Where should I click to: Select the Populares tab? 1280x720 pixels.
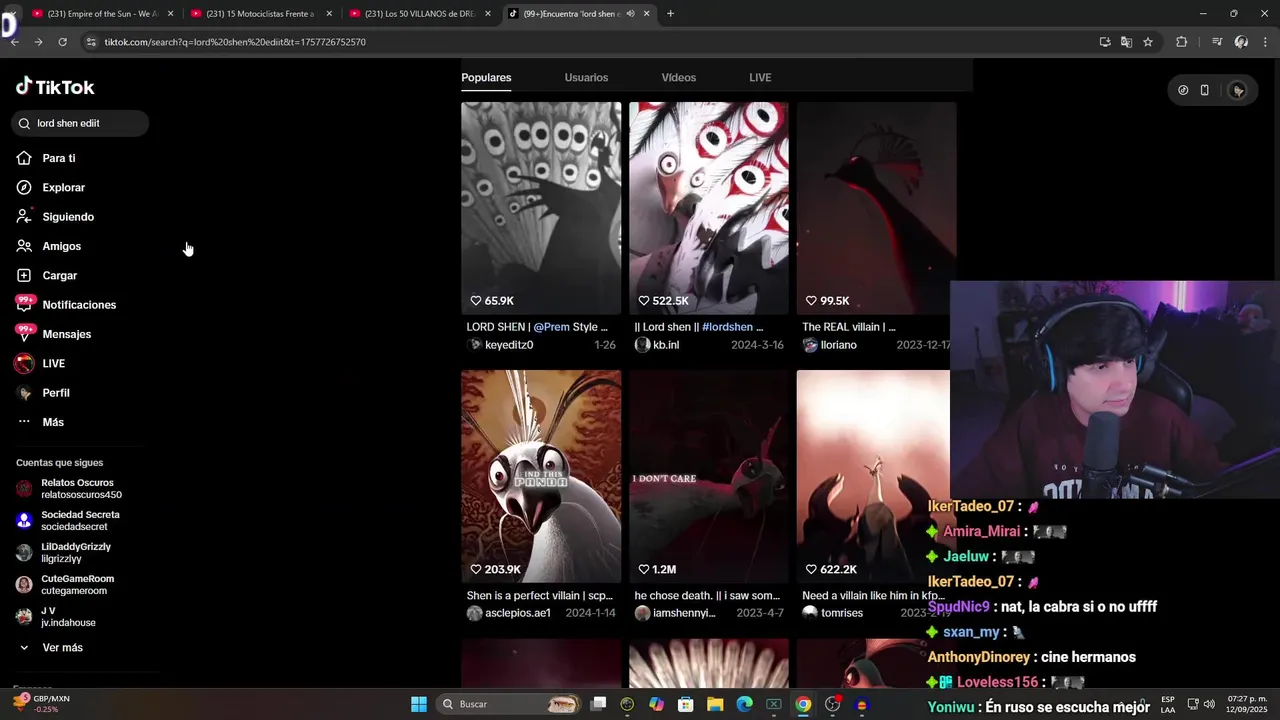pyautogui.click(x=486, y=78)
